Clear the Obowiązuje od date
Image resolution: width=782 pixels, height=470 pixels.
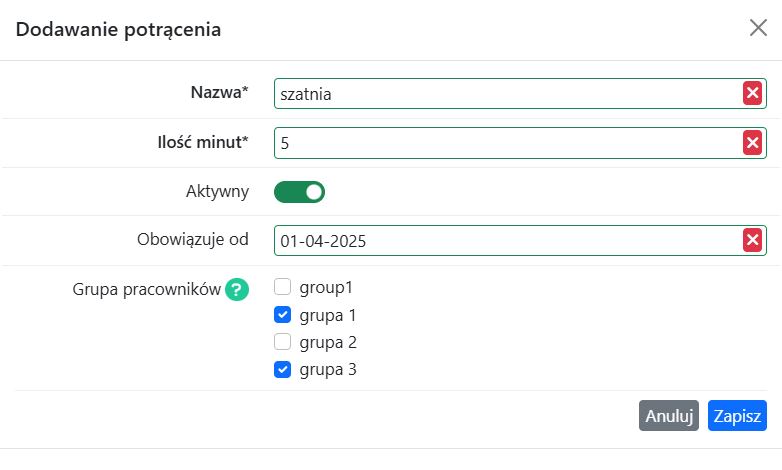752,240
